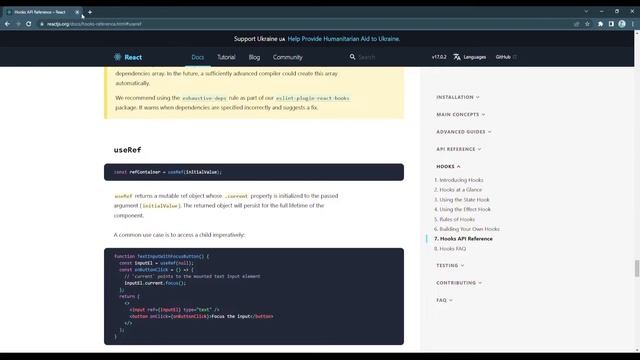Open browser side panel icon
640x360 pixels.
[x=611, y=24]
